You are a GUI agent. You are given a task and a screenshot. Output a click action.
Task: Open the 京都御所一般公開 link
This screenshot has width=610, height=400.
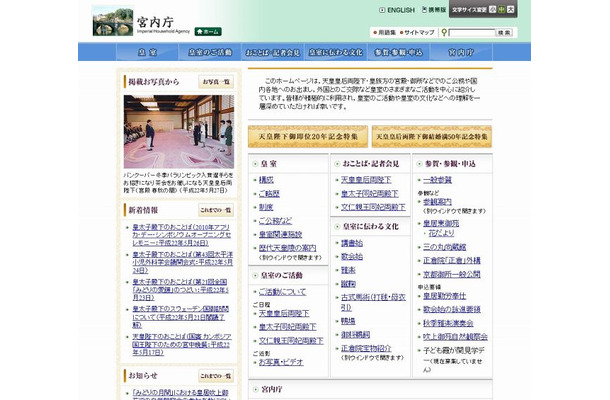tap(452, 275)
